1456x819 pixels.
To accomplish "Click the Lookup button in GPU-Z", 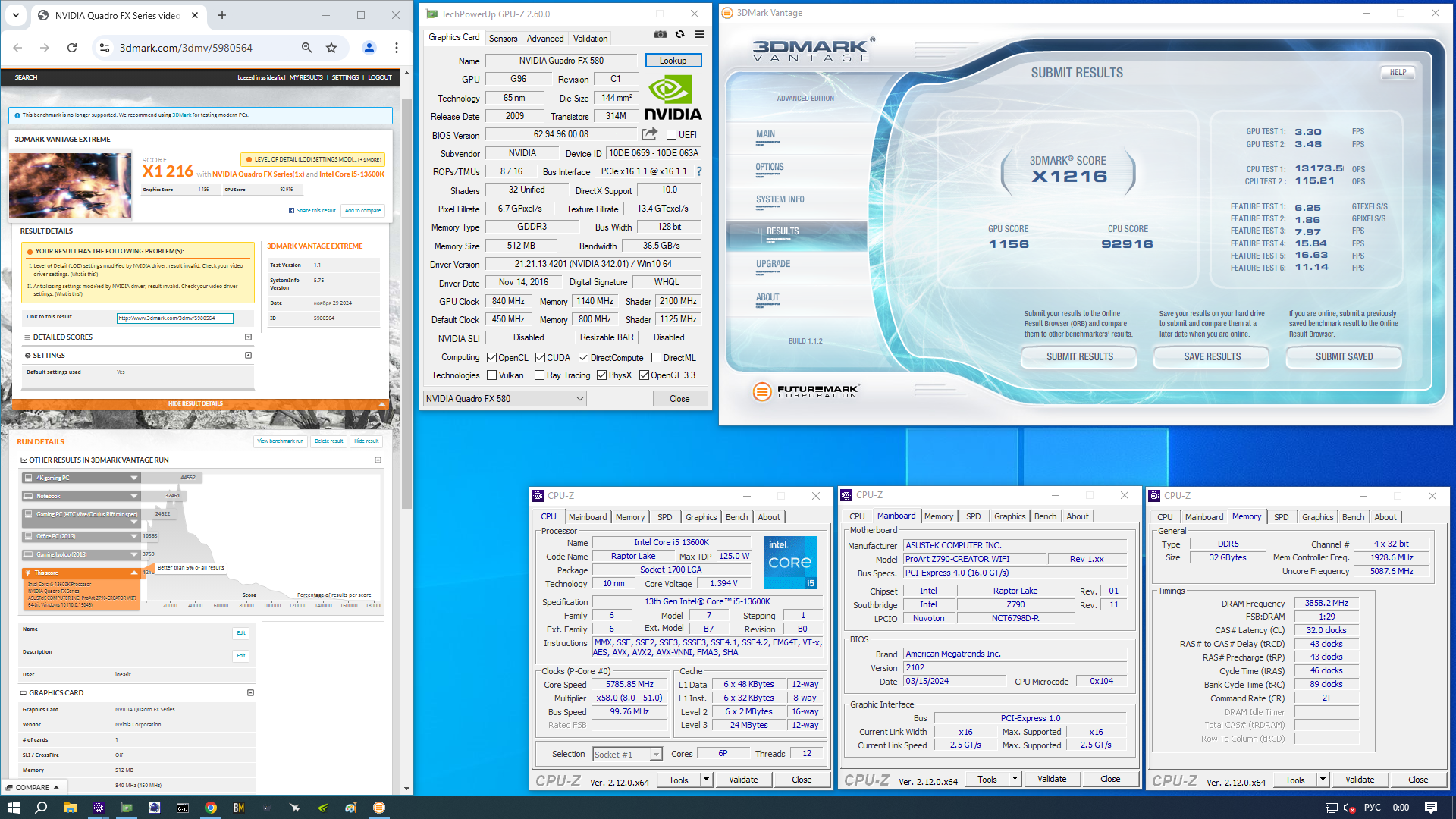I will (x=673, y=61).
